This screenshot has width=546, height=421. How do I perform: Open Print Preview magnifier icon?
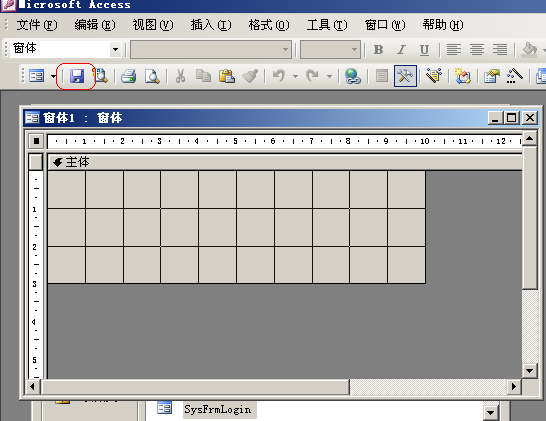point(152,76)
